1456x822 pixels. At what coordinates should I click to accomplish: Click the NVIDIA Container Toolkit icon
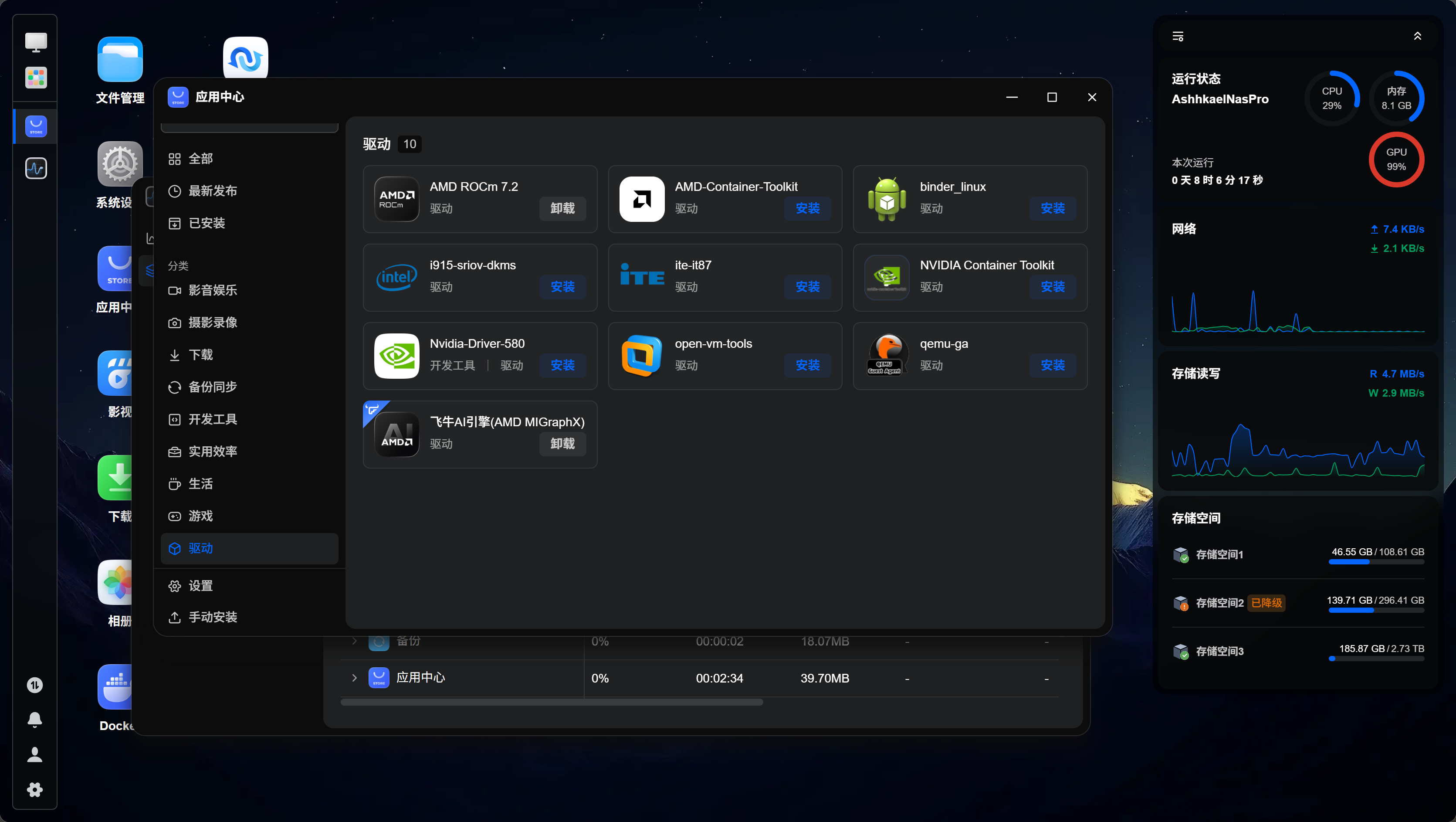tap(887, 278)
